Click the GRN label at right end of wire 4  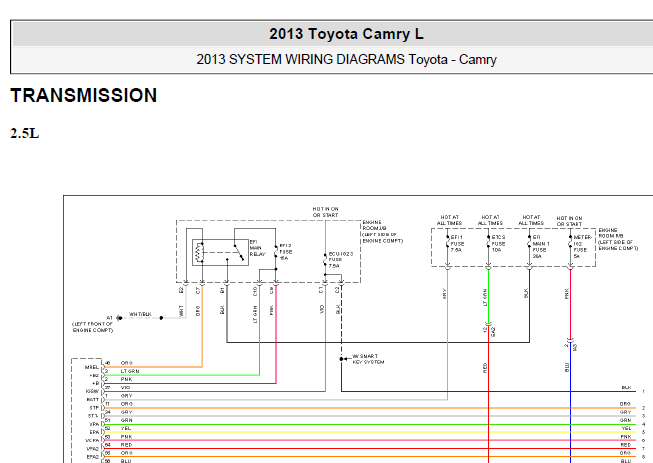tap(626, 420)
